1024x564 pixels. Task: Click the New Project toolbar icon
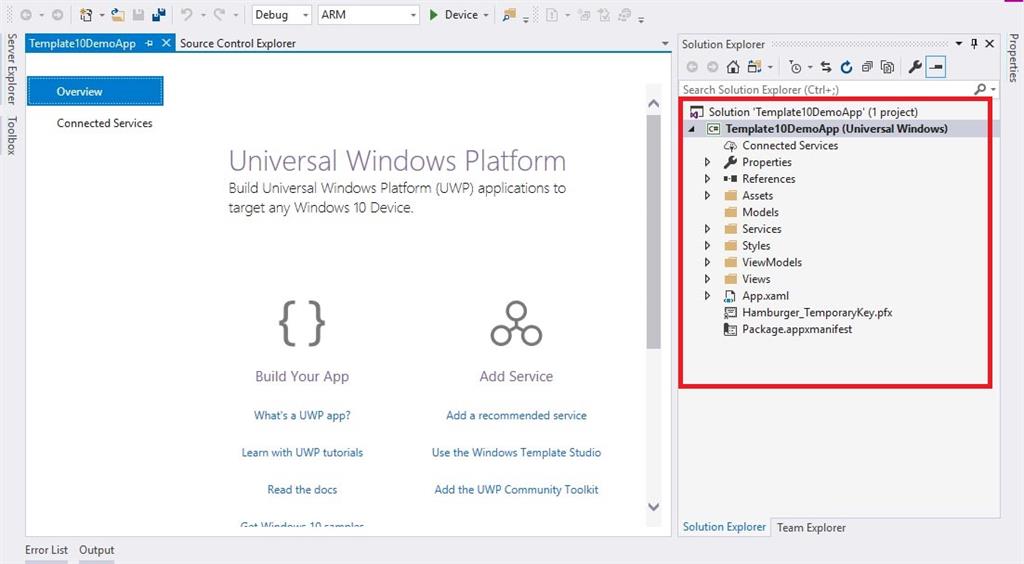[x=86, y=14]
